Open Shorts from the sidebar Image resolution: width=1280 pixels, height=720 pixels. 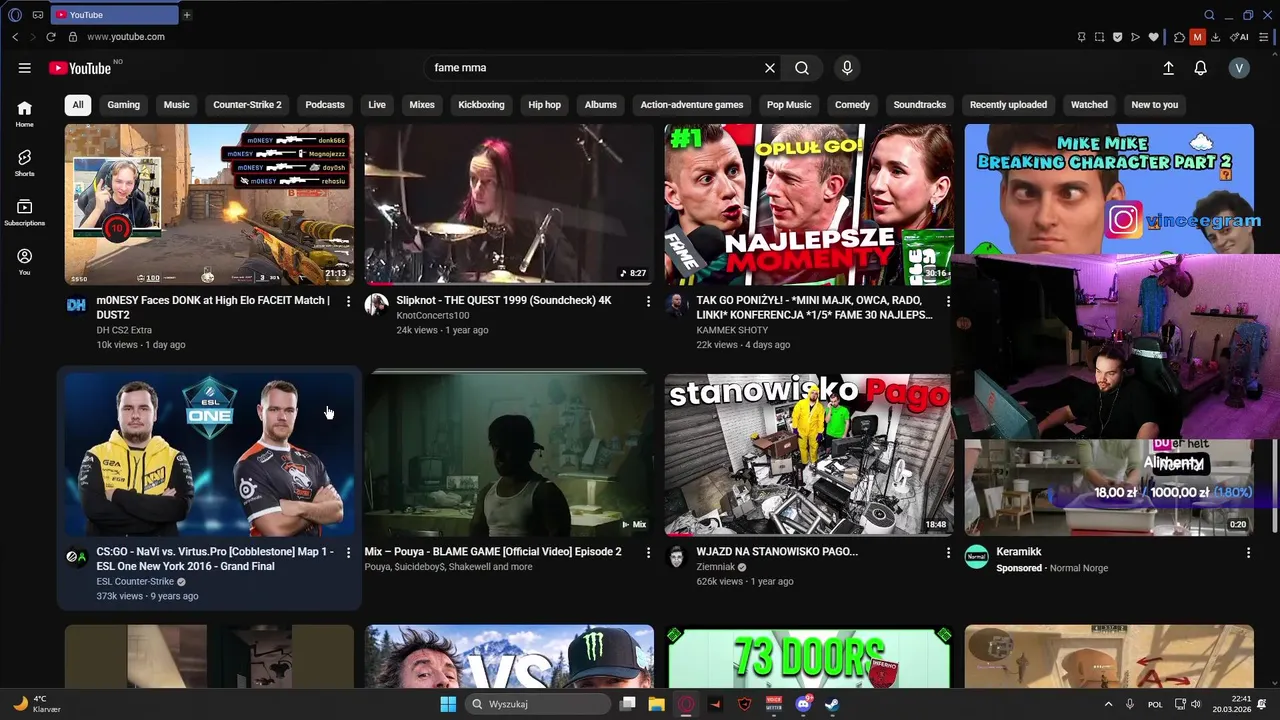(x=24, y=163)
